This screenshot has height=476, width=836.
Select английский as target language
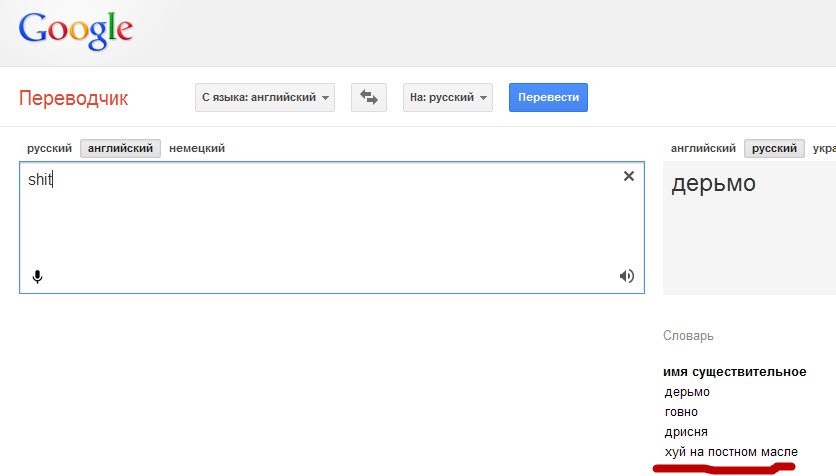tap(703, 148)
